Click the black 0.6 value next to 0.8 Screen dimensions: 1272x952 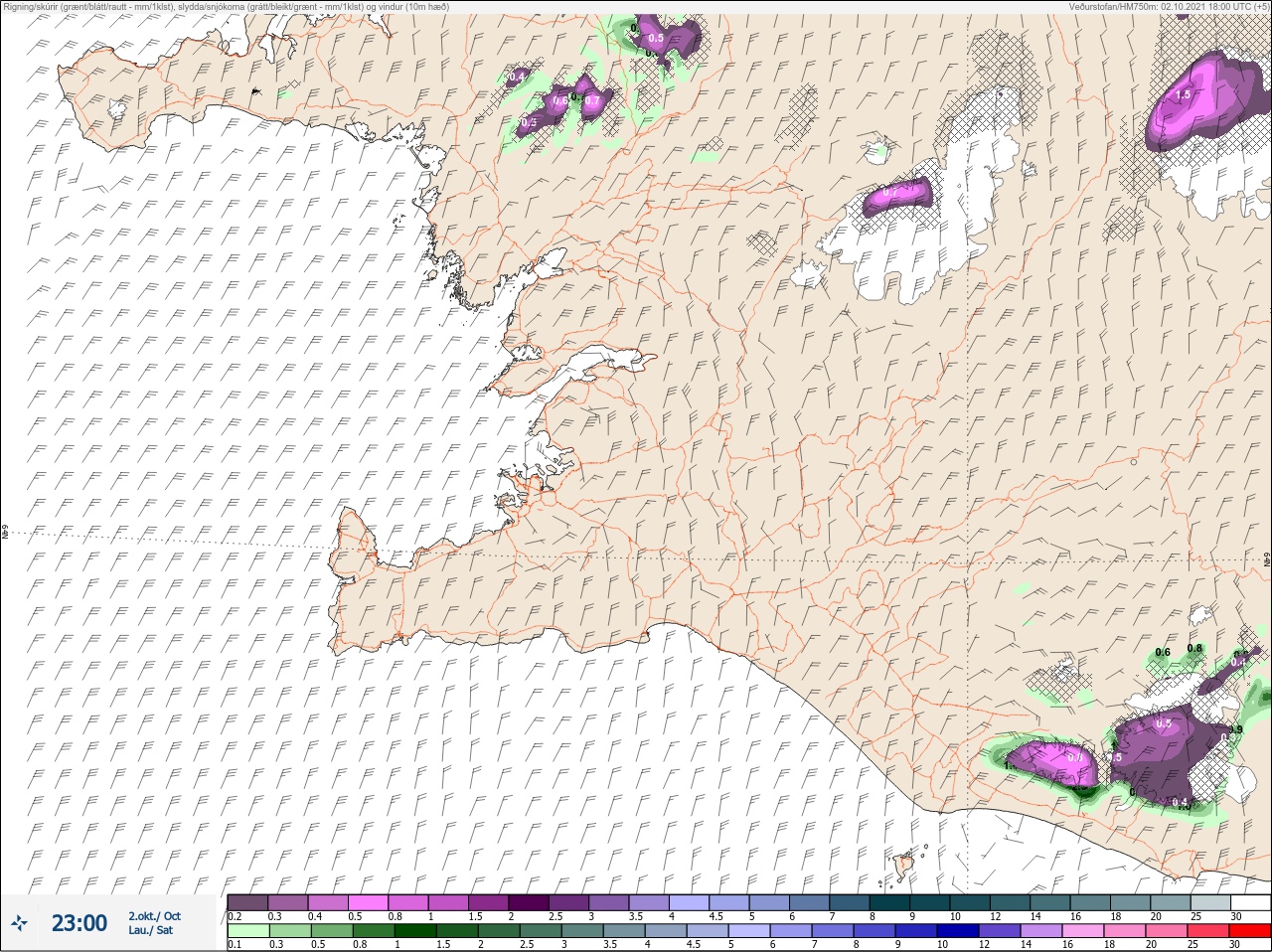click(x=1164, y=653)
